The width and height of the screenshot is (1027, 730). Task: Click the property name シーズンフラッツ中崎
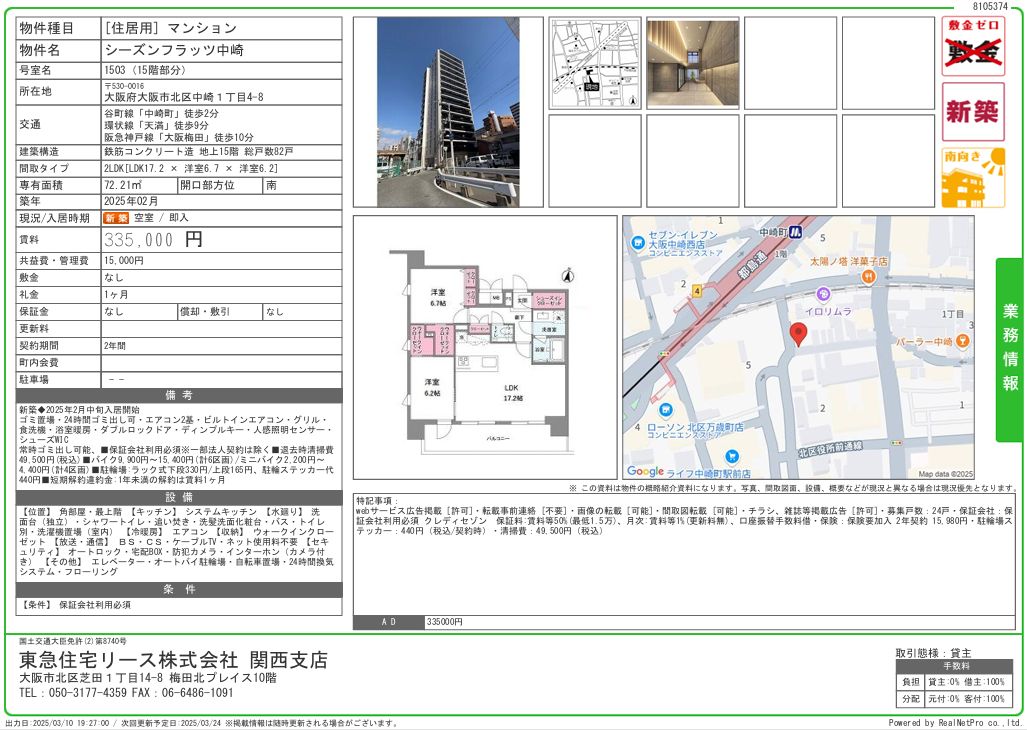point(174,50)
